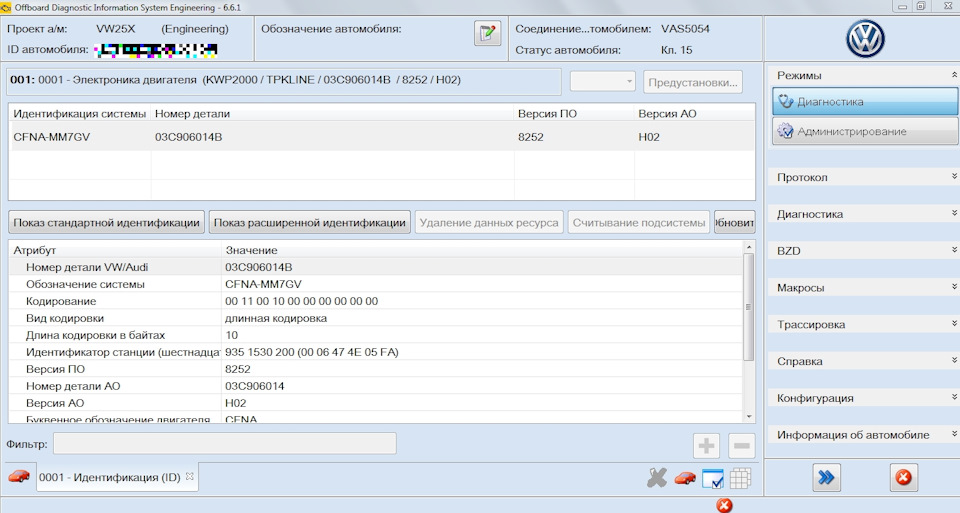Click the Значение column header

[482, 250]
